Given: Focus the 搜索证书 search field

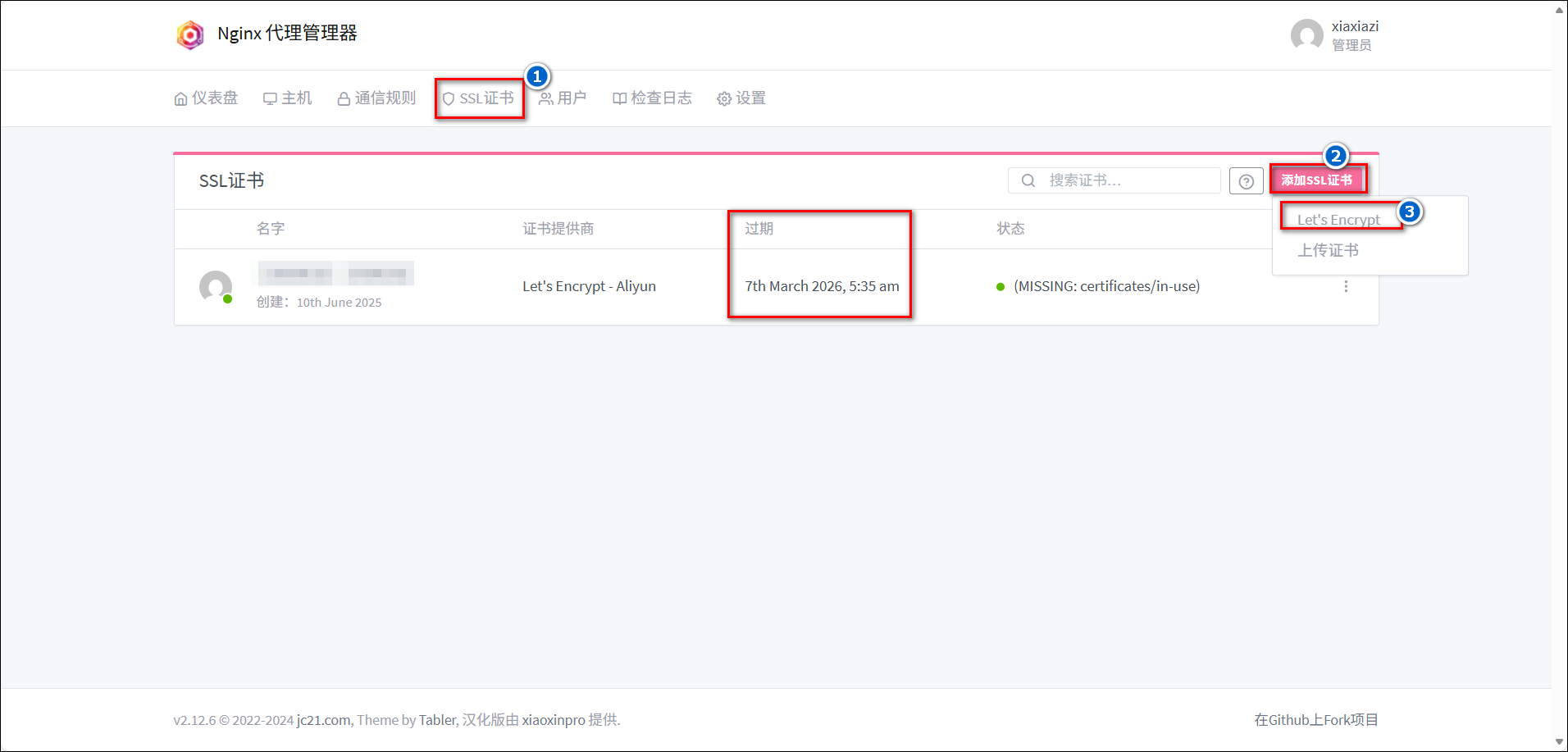Looking at the screenshot, I should (1124, 180).
